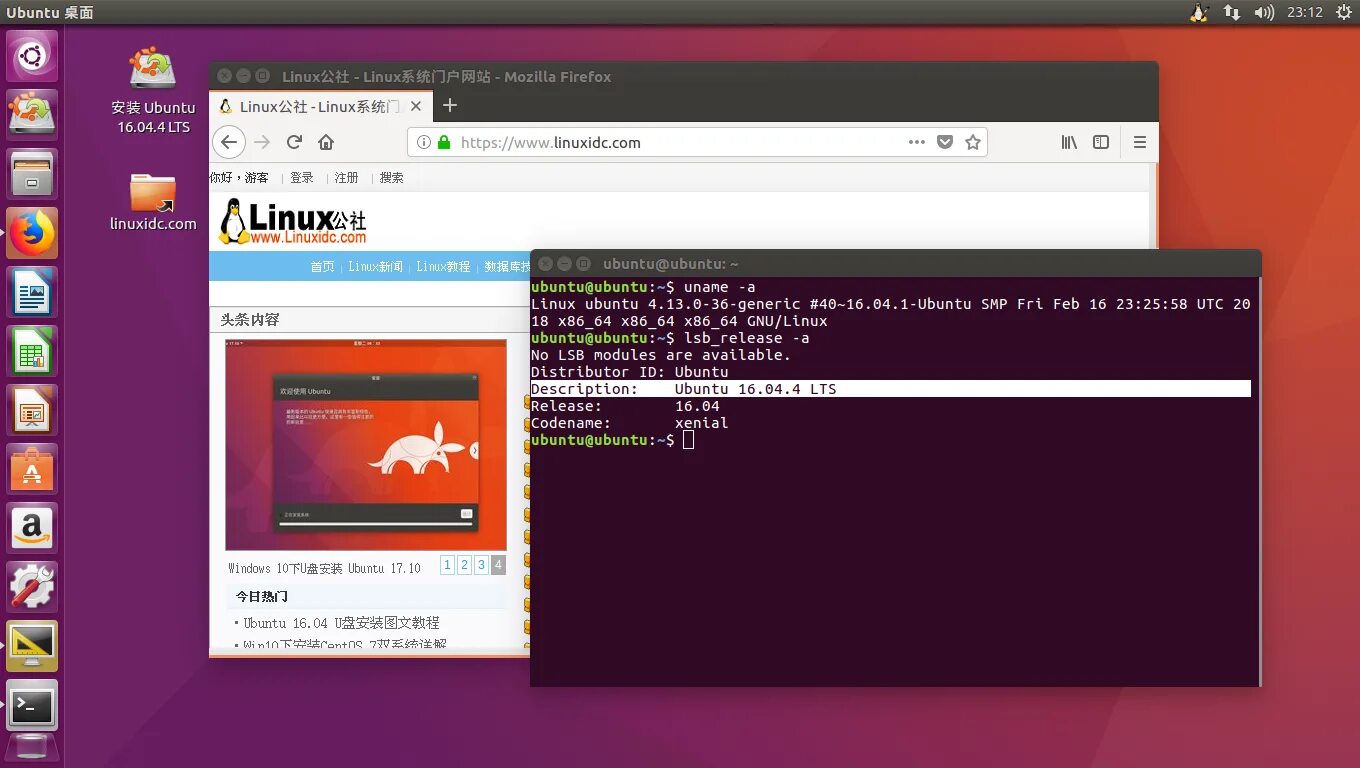Go back in Firefox
The image size is (1360, 768).
point(229,142)
